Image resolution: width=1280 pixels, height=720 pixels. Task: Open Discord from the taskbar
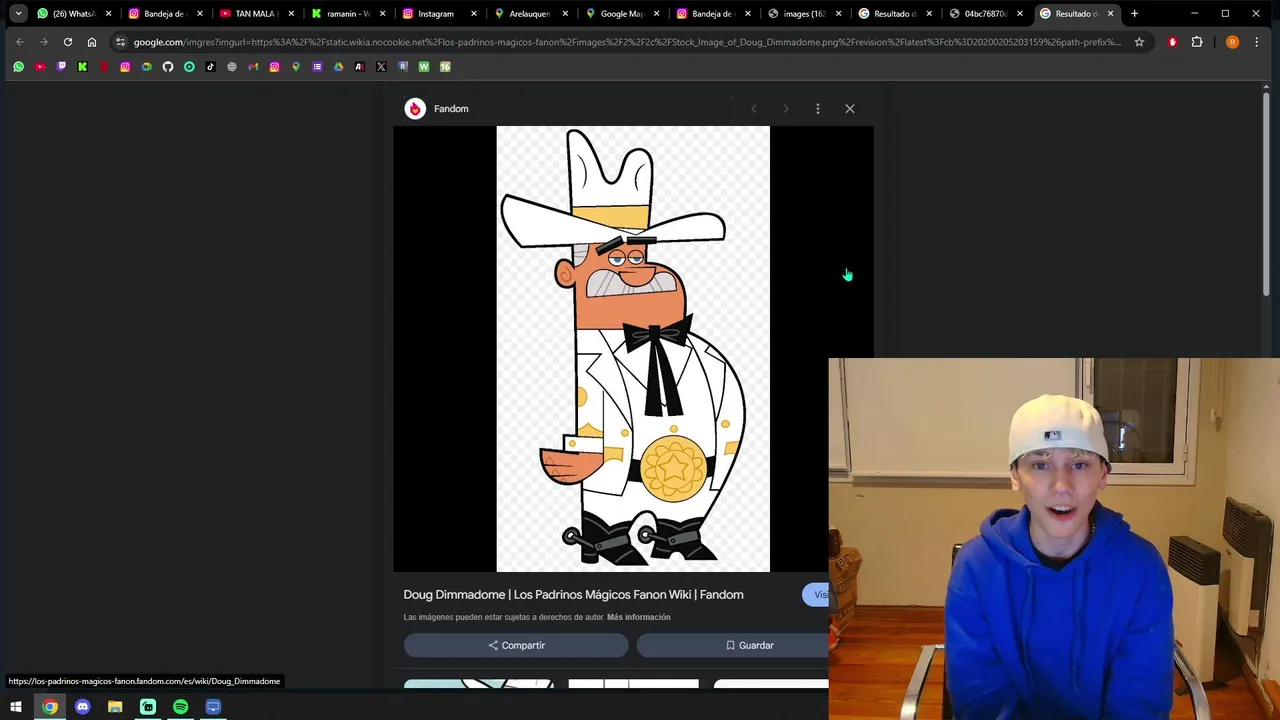[82, 707]
